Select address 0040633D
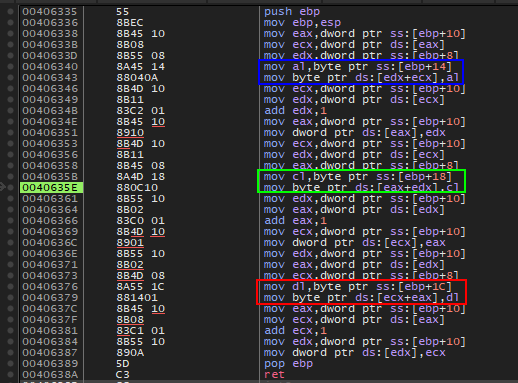The width and height of the screenshot is (518, 383). (x=50, y=56)
